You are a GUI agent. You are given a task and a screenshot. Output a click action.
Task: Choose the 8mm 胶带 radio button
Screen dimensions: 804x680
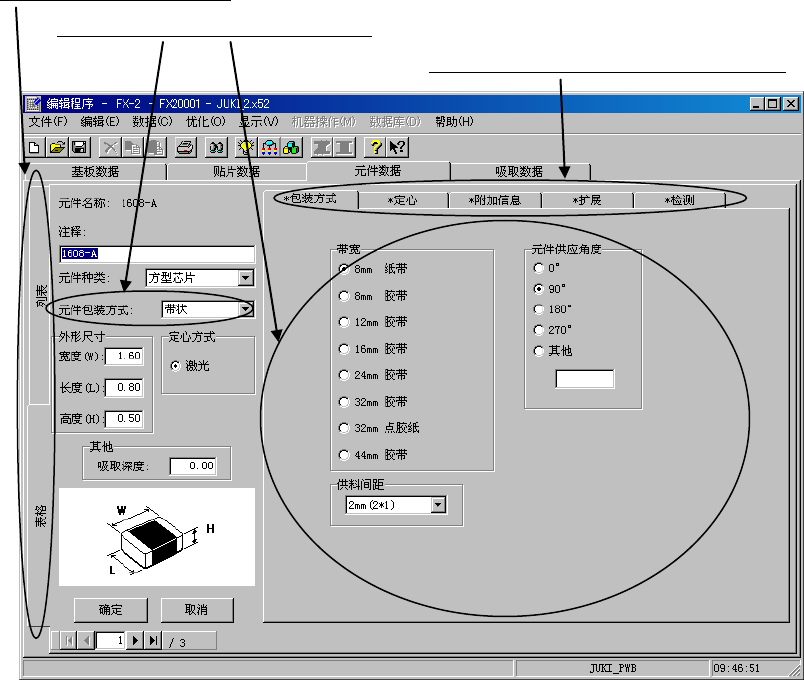pyautogui.click(x=345, y=296)
